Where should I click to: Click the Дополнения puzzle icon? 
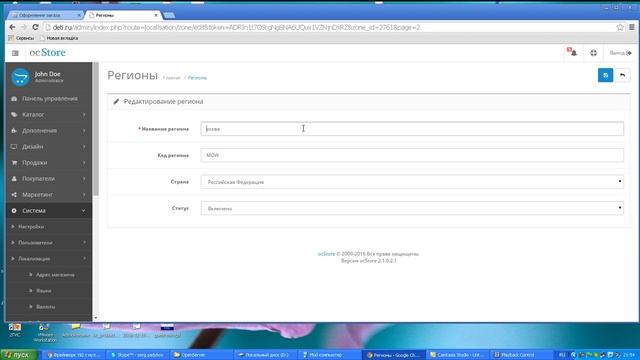[x=14, y=131]
